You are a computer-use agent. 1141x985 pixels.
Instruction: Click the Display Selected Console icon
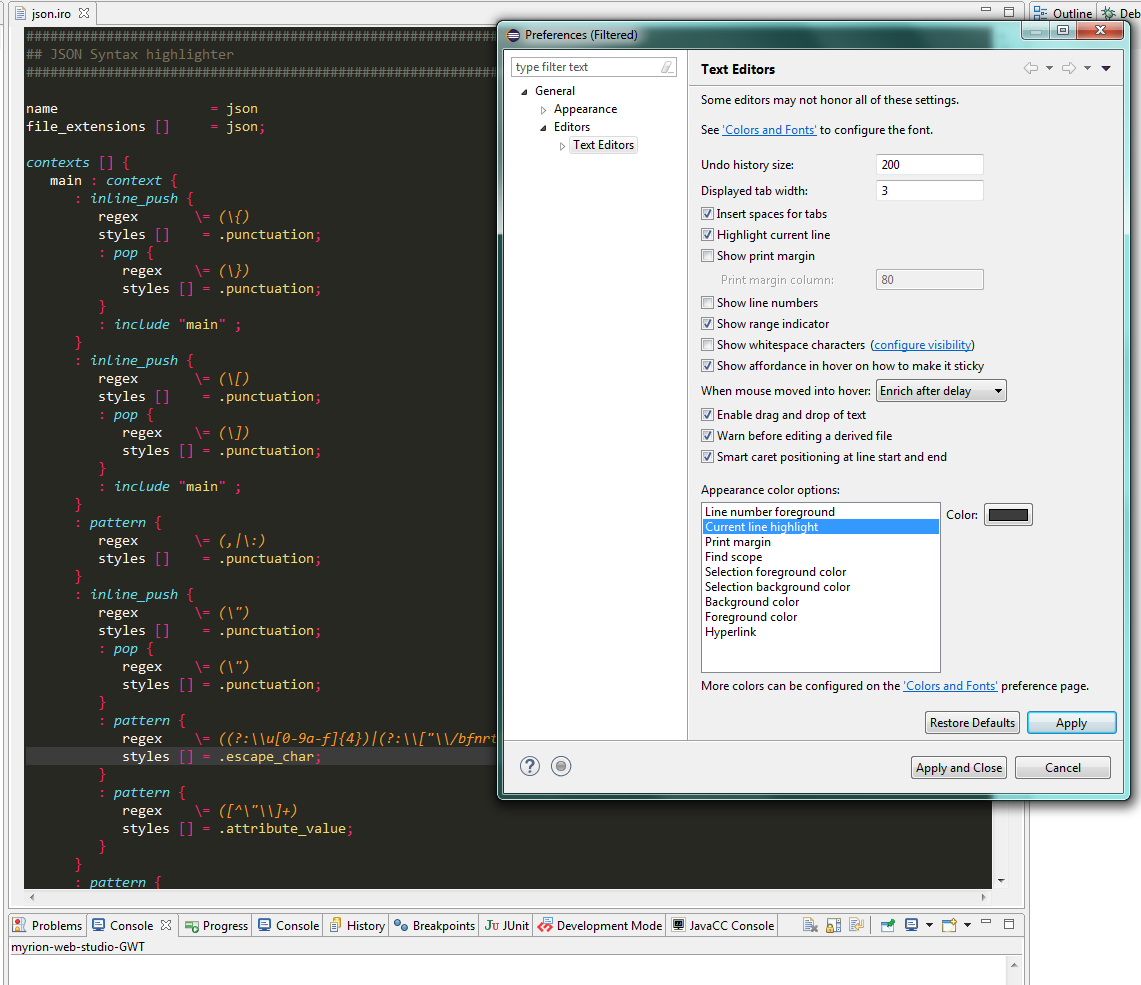[x=911, y=926]
